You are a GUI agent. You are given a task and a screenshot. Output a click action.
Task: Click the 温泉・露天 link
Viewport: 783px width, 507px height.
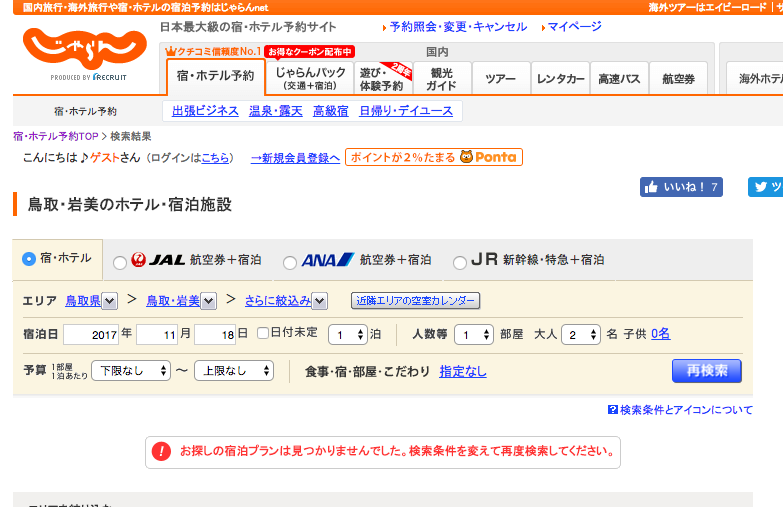click(276, 111)
